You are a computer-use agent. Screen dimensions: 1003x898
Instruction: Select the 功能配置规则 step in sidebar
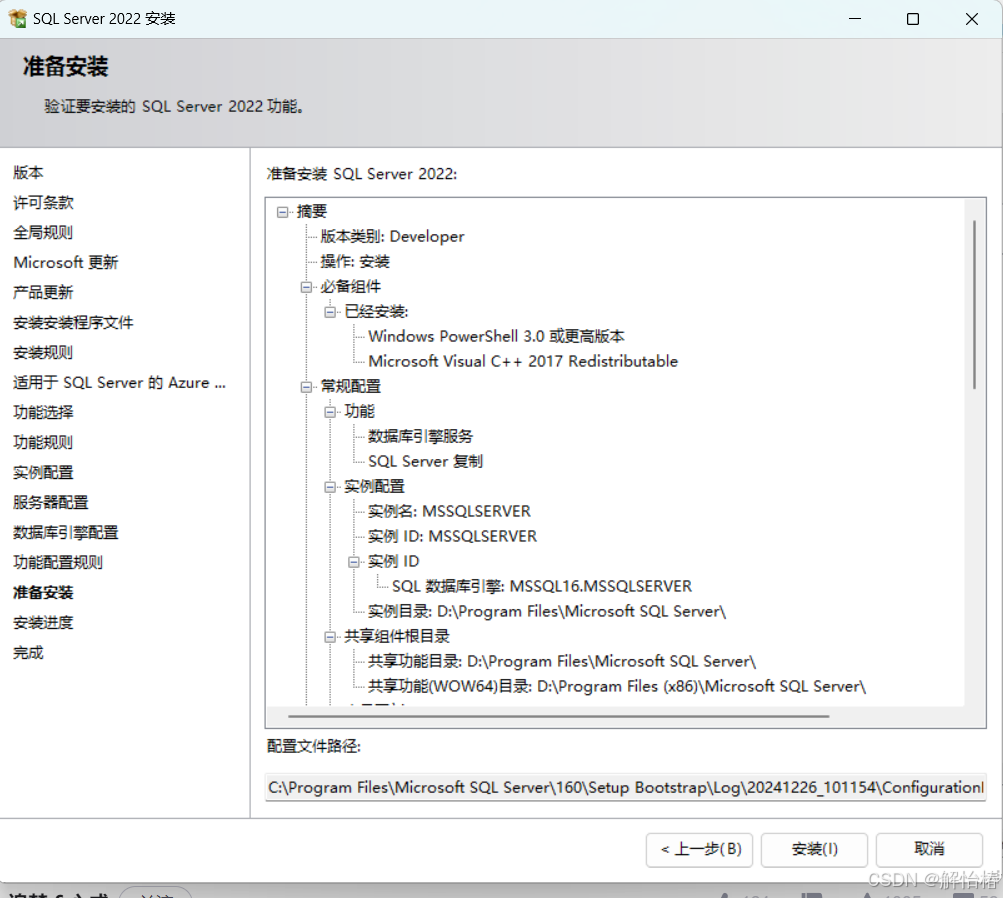coord(58,563)
